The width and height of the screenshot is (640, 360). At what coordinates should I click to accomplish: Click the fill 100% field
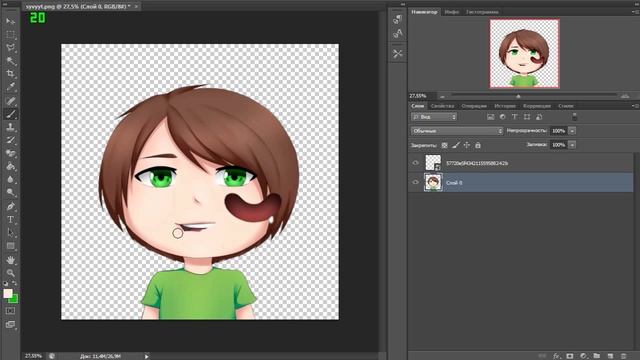tap(558, 145)
